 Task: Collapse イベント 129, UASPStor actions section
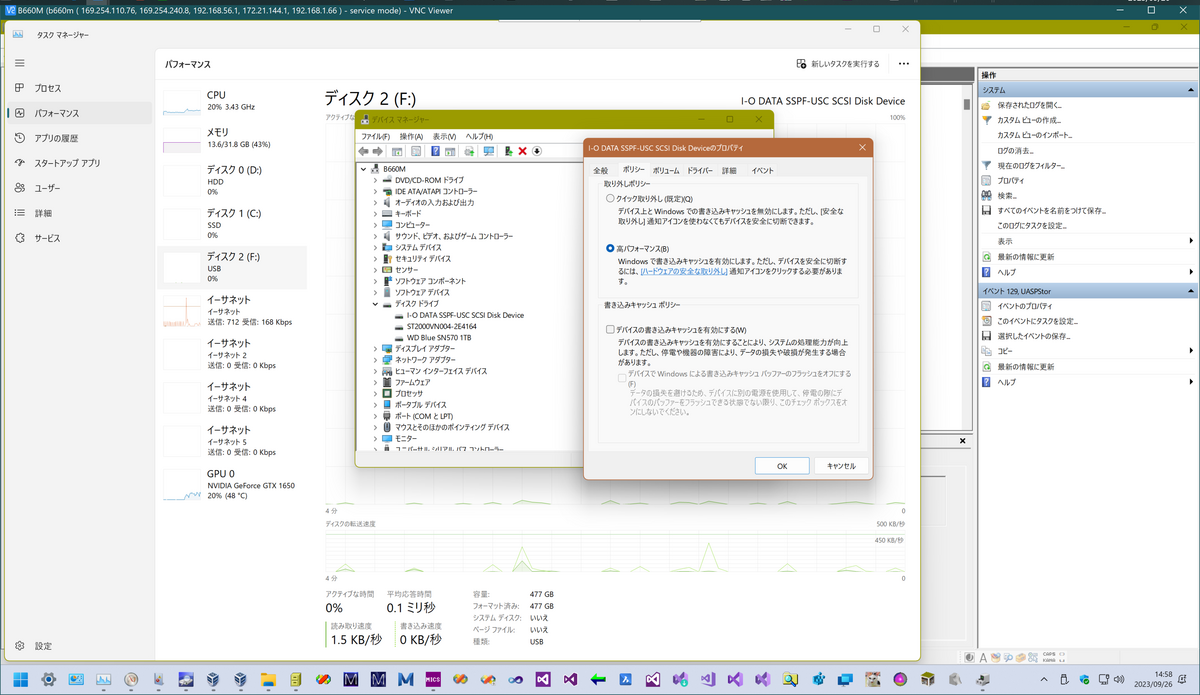tap(1190, 291)
